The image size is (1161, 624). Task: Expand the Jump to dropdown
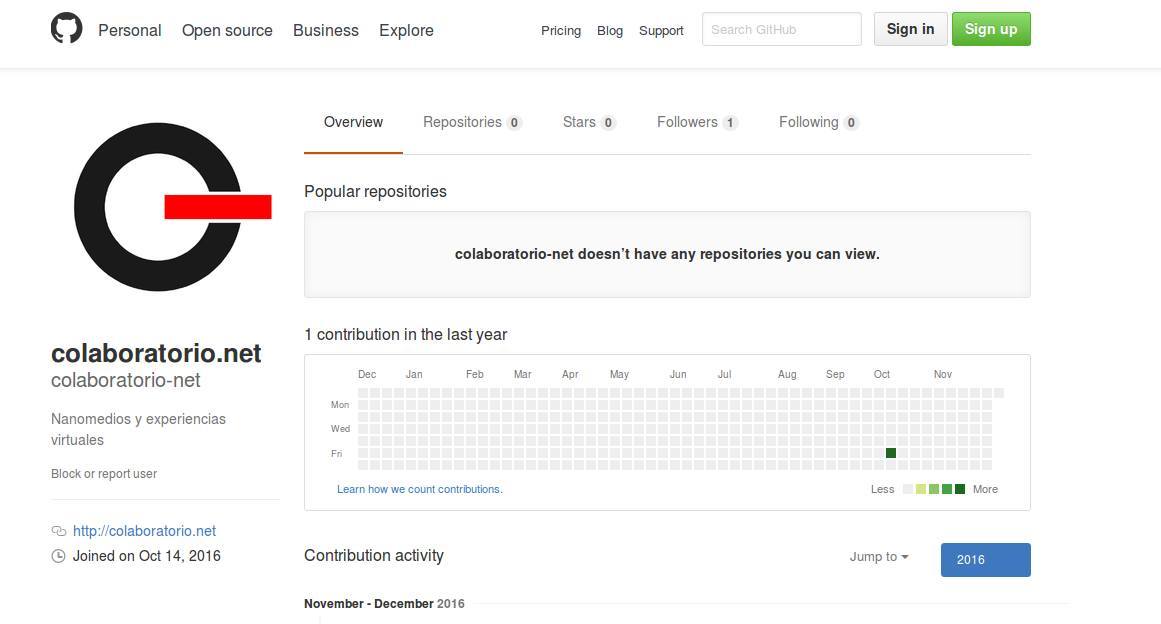tap(879, 557)
